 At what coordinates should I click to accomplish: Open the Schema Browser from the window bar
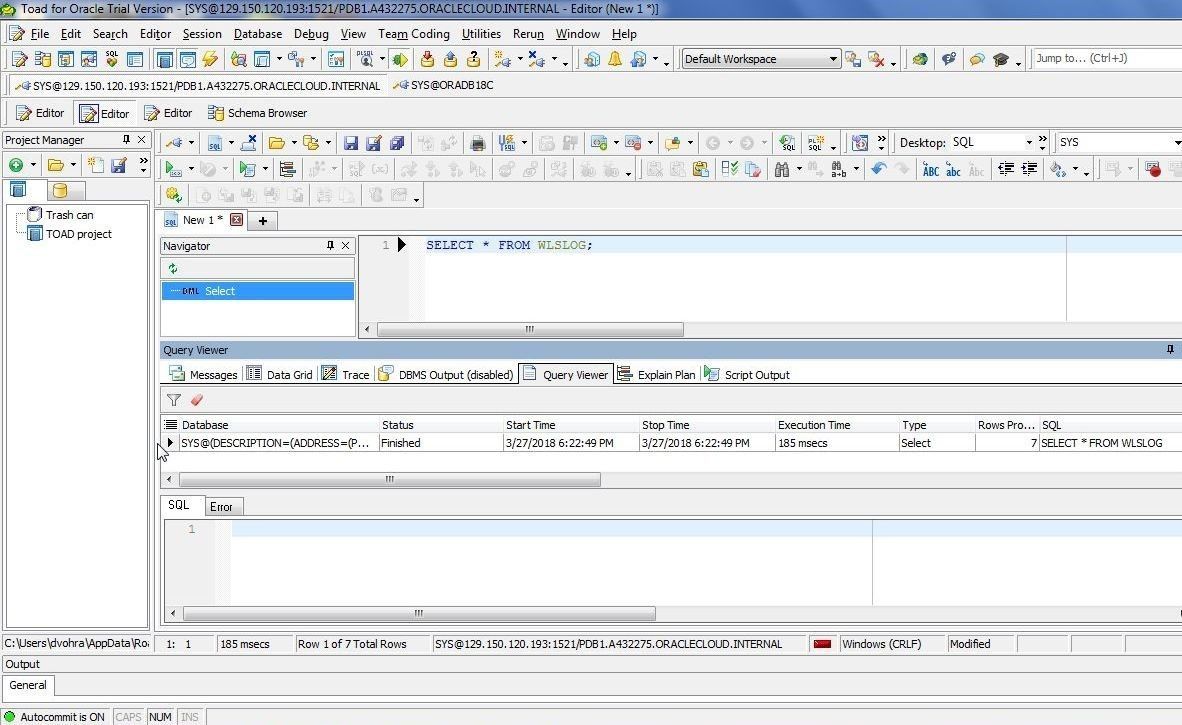pyautogui.click(x=258, y=113)
